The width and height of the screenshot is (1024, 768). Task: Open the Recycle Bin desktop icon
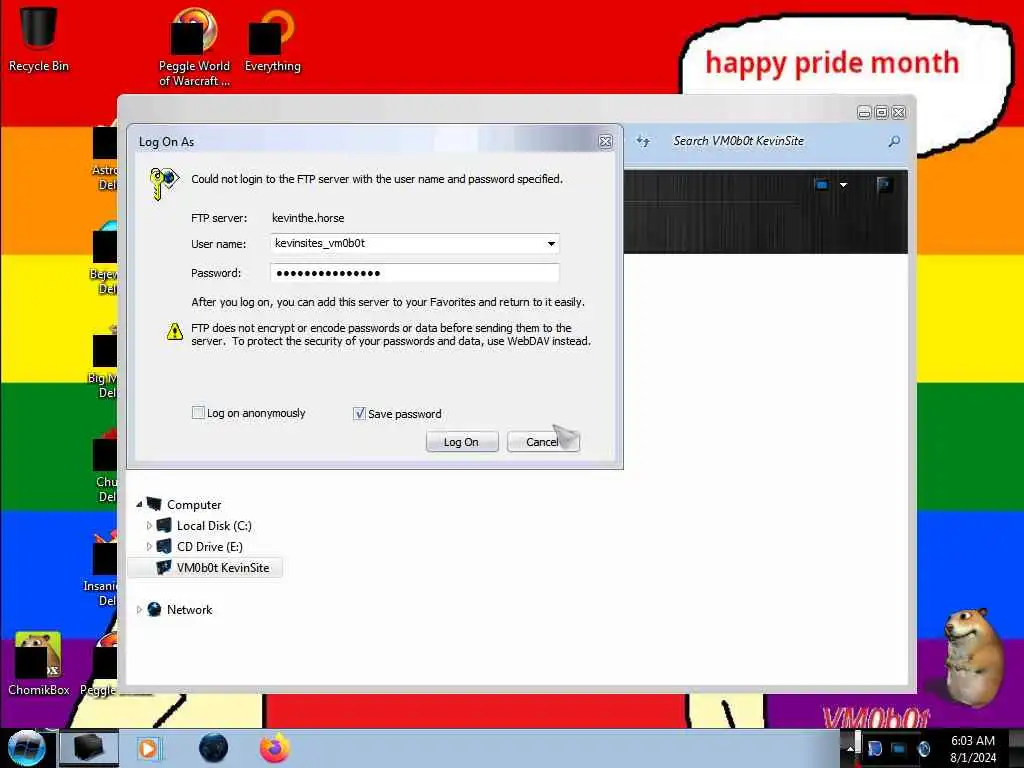pos(38,38)
